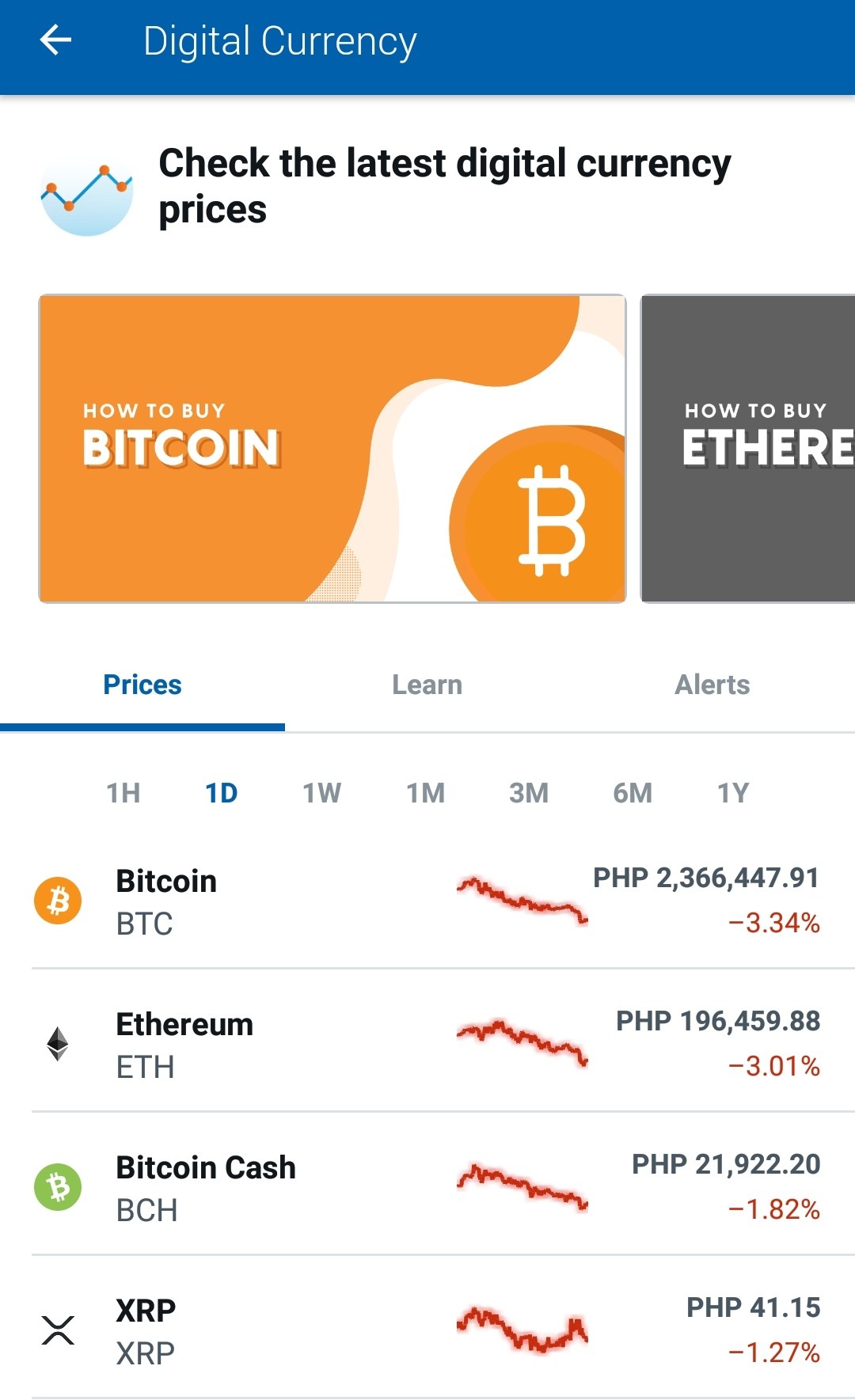
Task: Open Ethereum price PHP 196,459.88
Action: 718,1021
